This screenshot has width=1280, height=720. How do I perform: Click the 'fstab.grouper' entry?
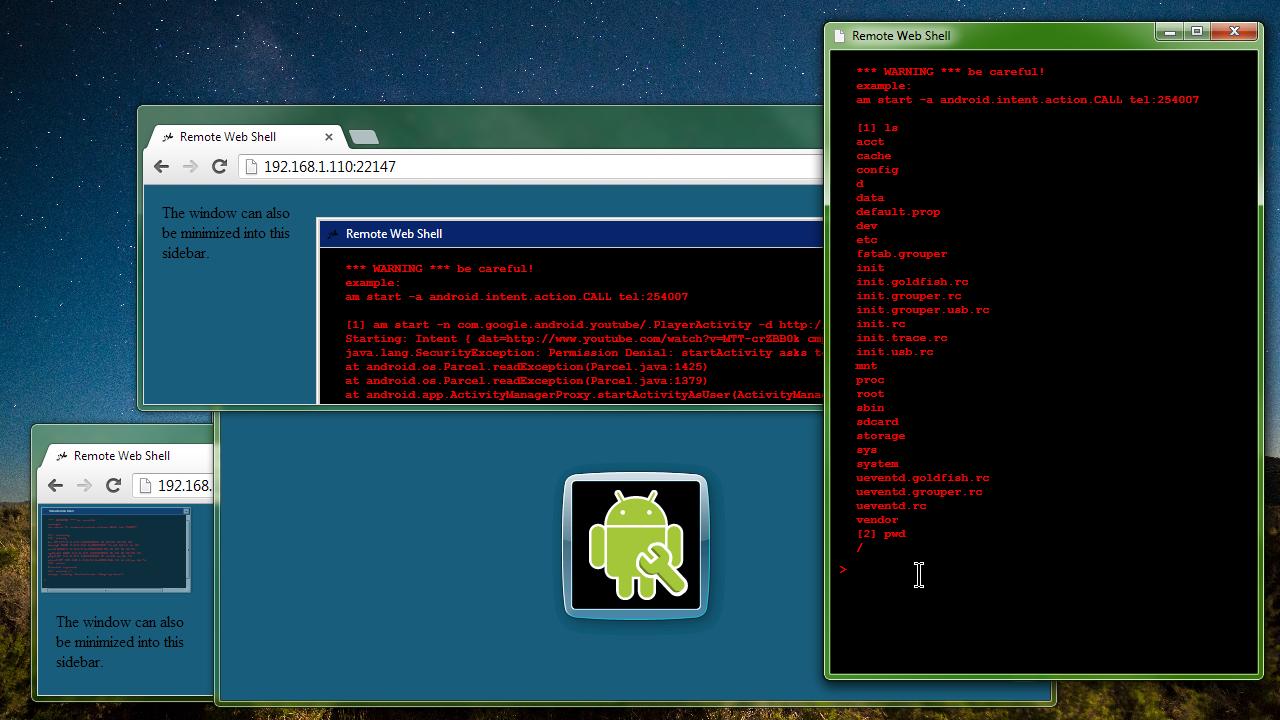[901, 254]
